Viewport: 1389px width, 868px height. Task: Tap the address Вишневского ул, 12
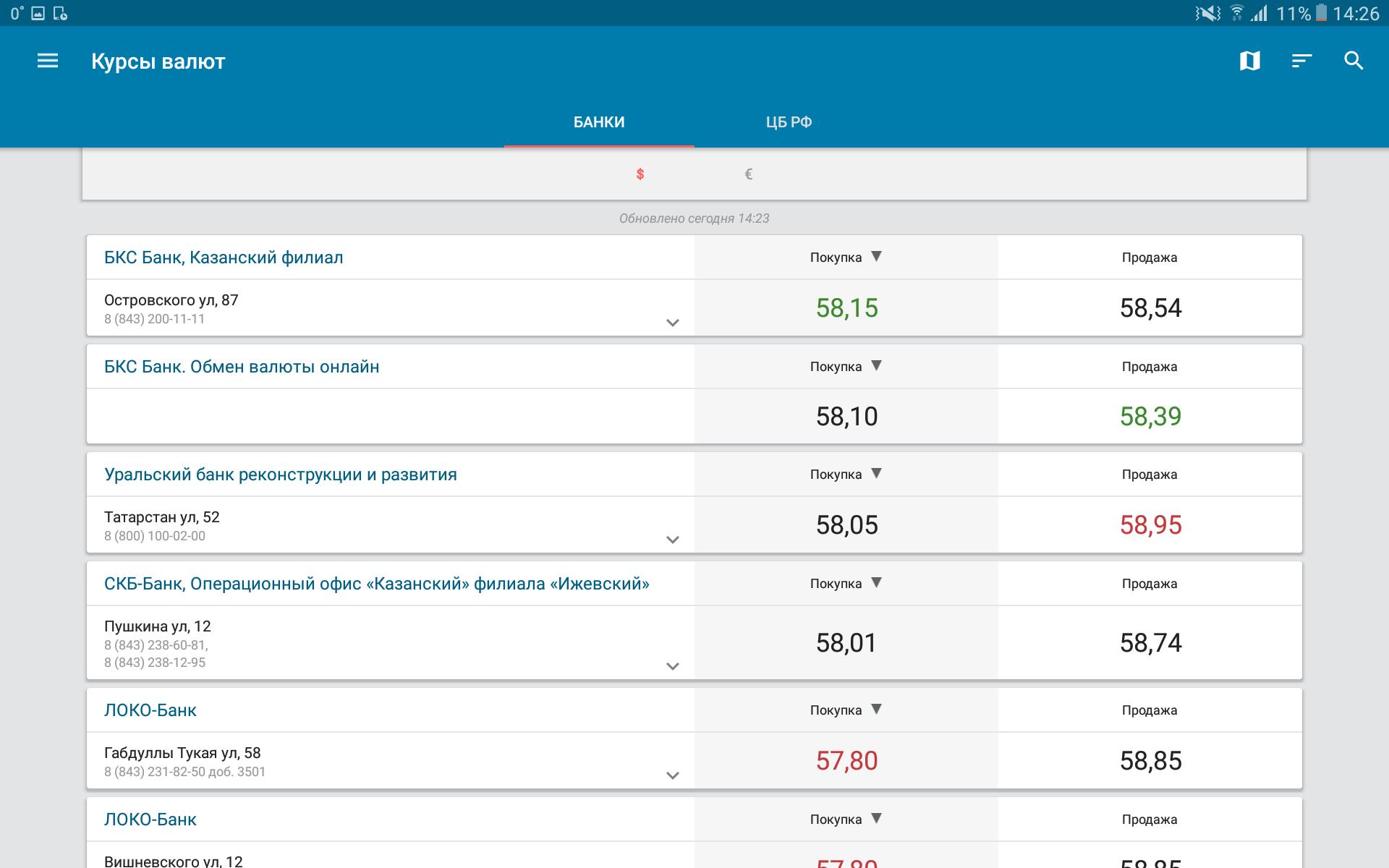pos(173,861)
